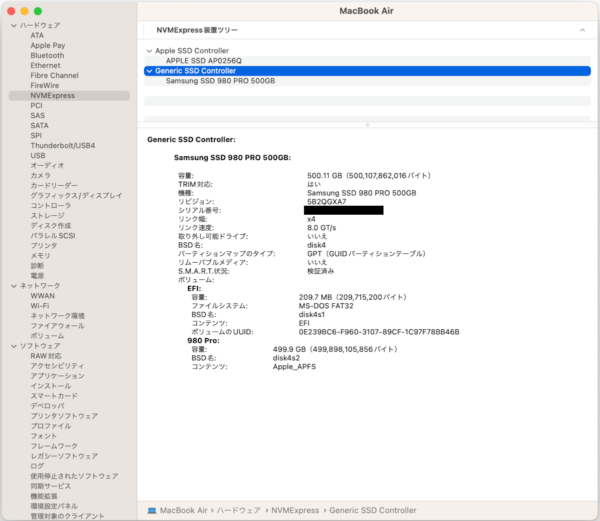Image resolution: width=600 pixels, height=521 pixels.
Task: Open プリンタ hardware entry
Action: point(44,246)
